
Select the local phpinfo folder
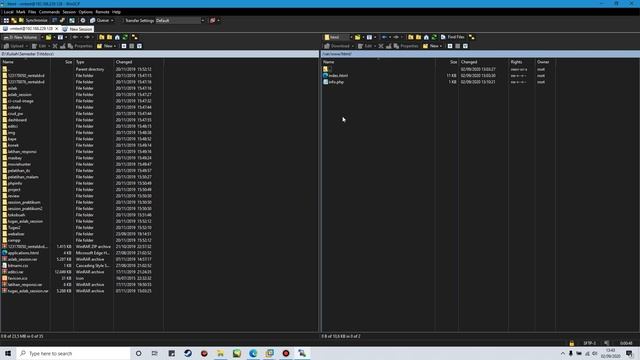tap(15, 183)
